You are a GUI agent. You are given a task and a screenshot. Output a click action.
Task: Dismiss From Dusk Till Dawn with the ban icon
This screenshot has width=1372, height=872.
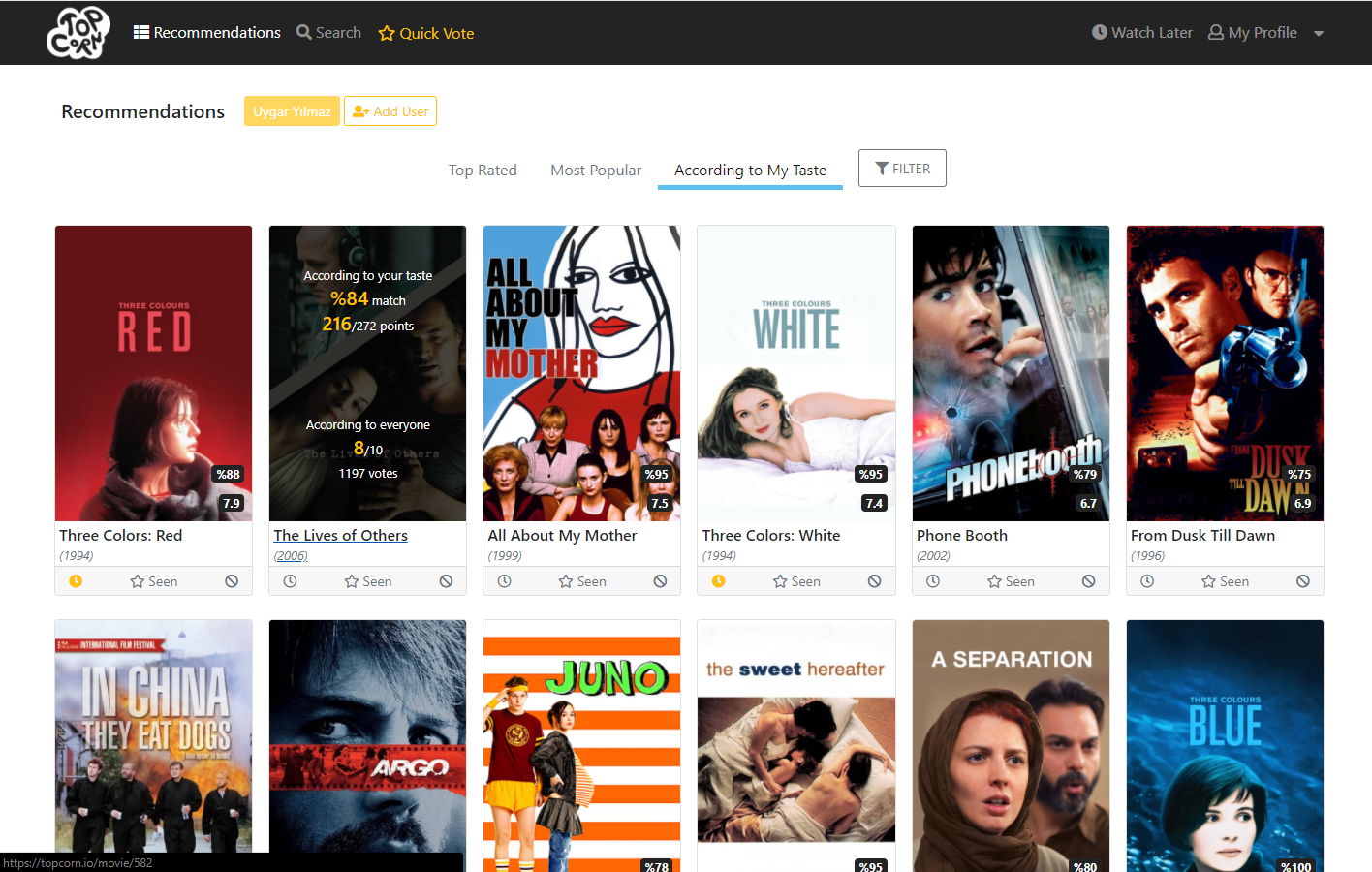coord(1303,580)
